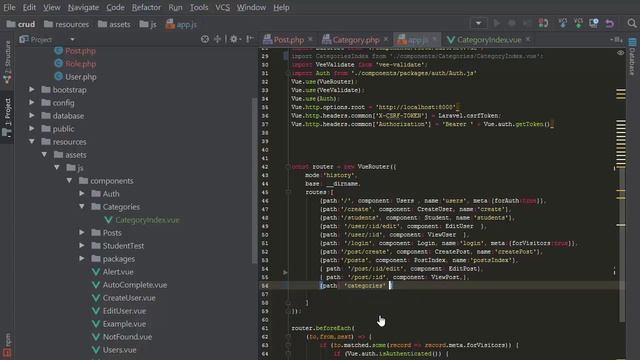640x360 pixels.
Task: Expand the Auth folder
Action: pyautogui.click(x=82, y=193)
